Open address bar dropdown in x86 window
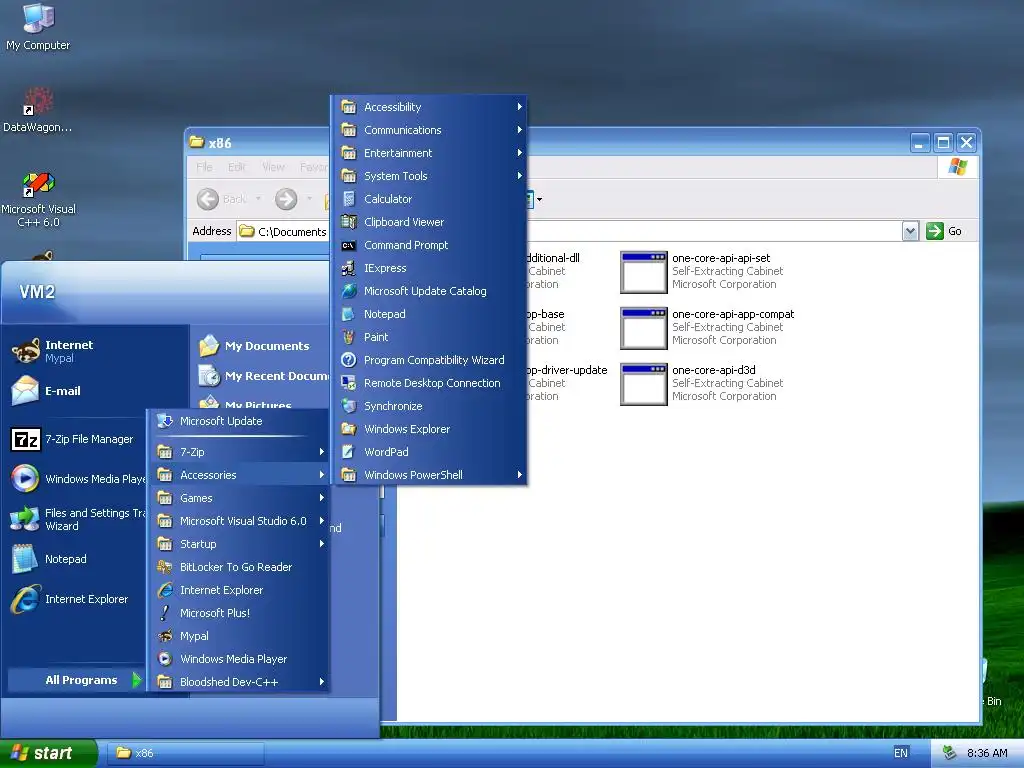 [910, 231]
